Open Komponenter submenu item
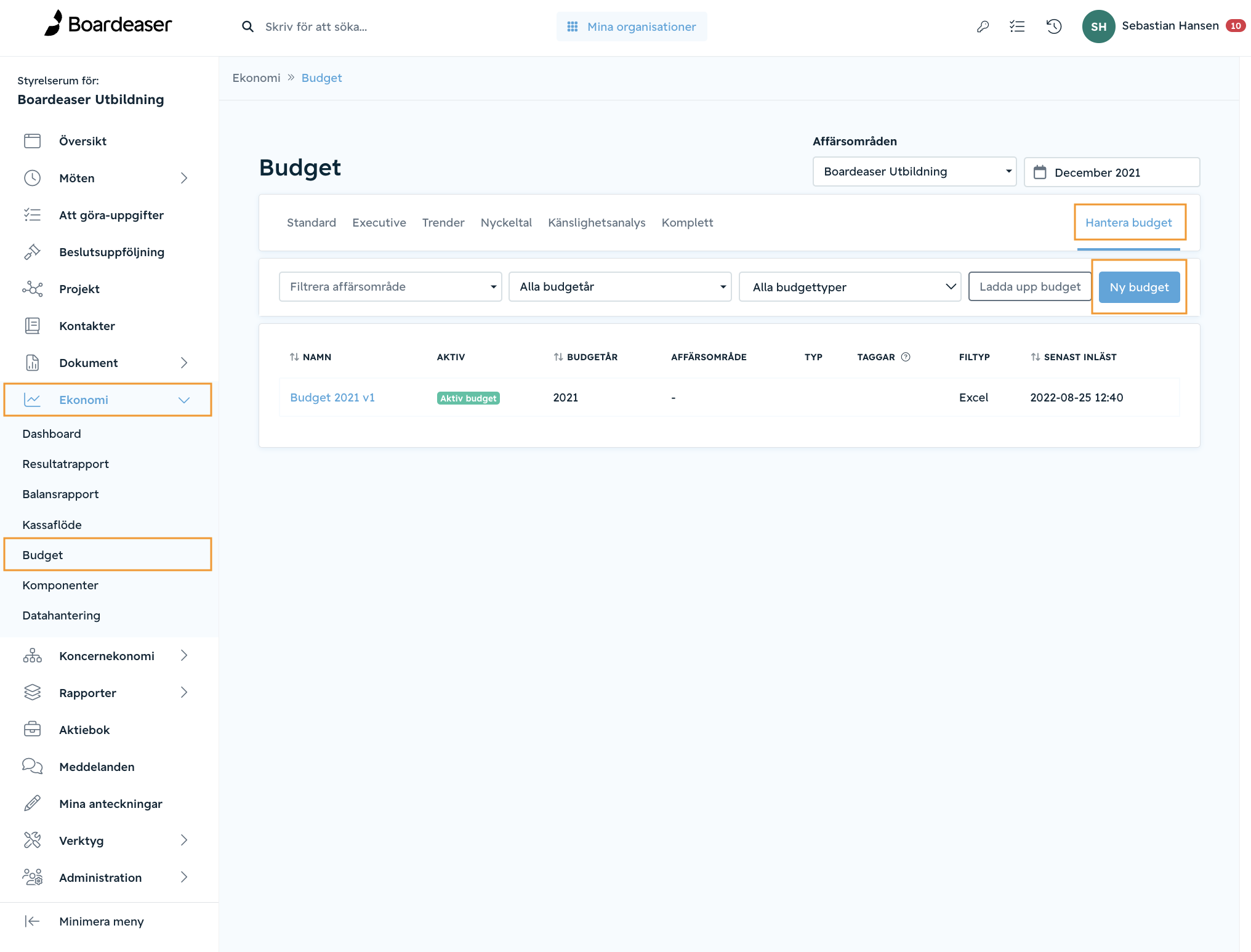 click(x=60, y=586)
